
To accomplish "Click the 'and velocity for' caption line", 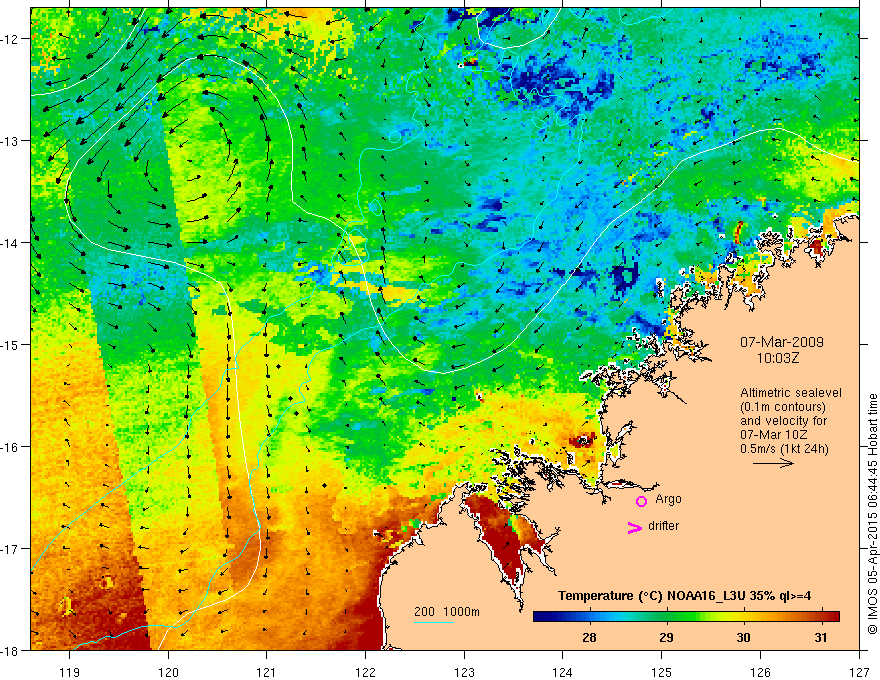I will point(783,420).
